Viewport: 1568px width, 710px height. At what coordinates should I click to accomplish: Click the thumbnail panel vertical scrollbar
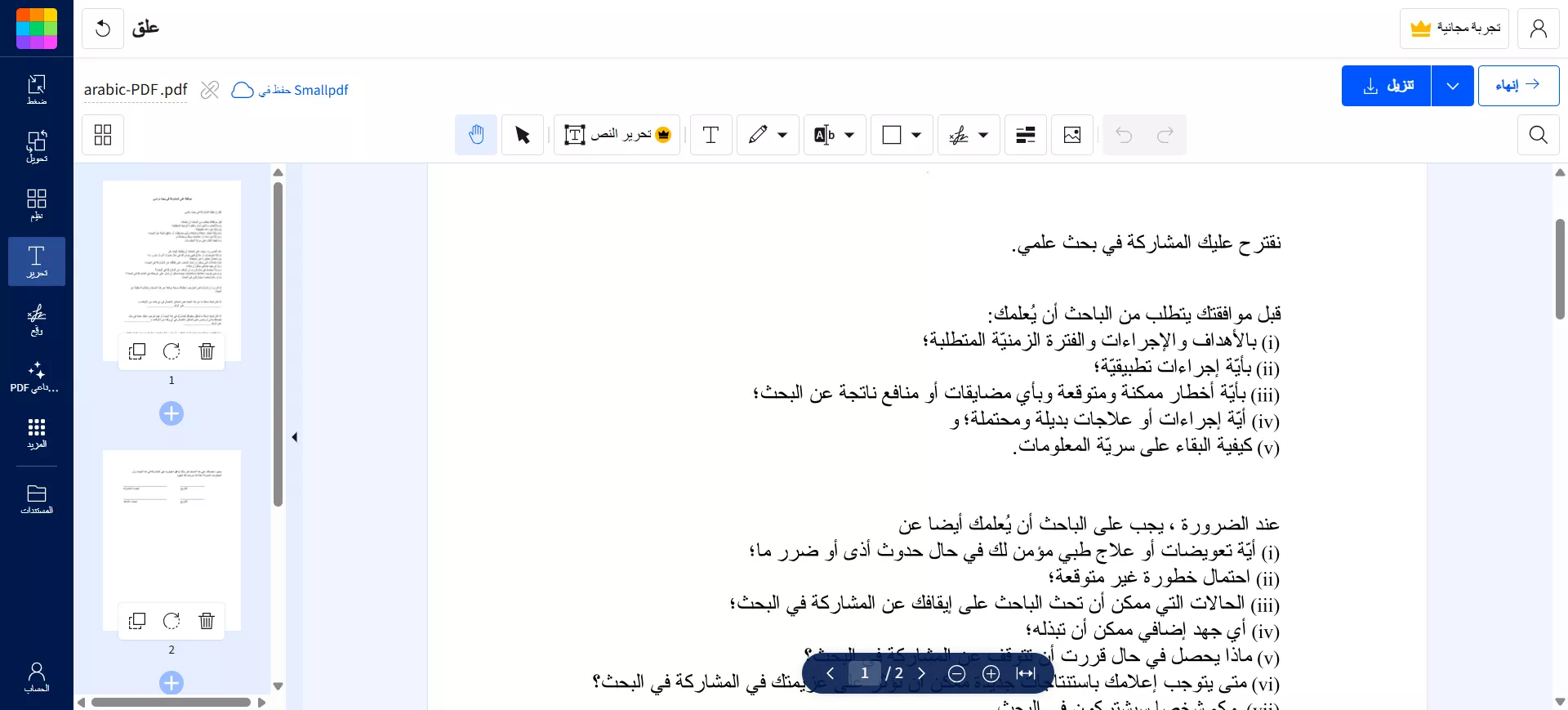pyautogui.click(x=278, y=344)
